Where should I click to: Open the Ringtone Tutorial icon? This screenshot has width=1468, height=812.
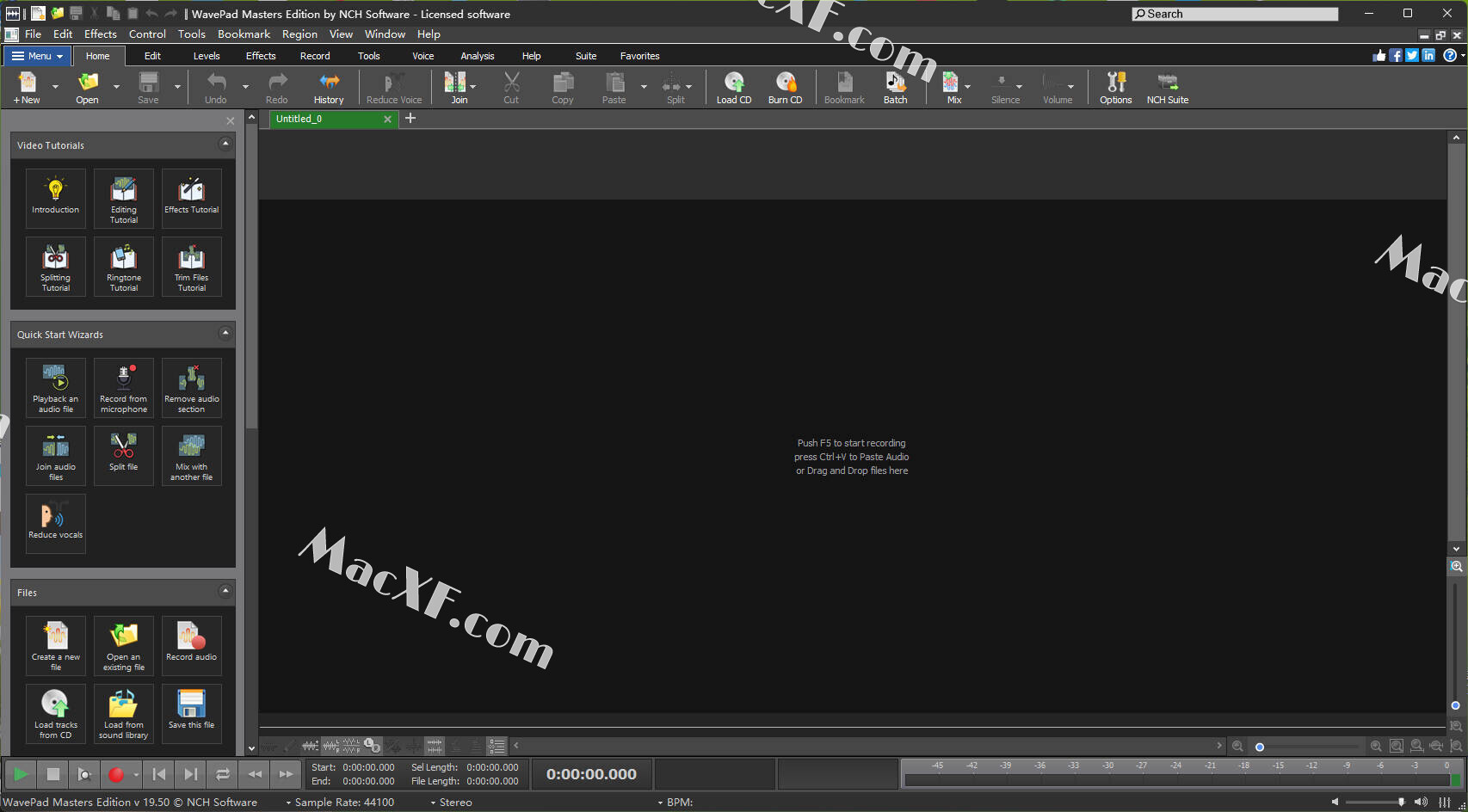(124, 267)
